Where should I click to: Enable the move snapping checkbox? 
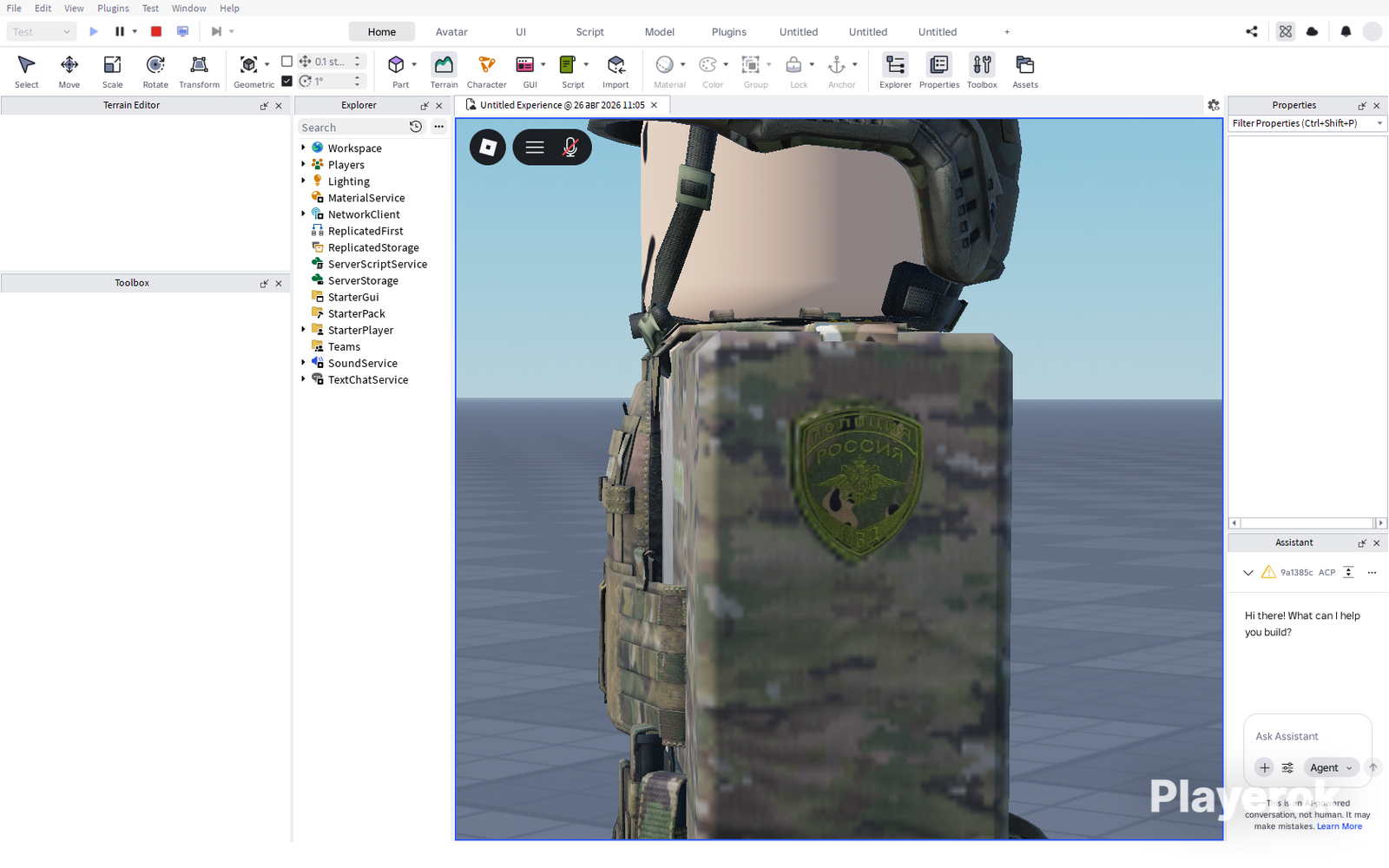click(x=287, y=62)
